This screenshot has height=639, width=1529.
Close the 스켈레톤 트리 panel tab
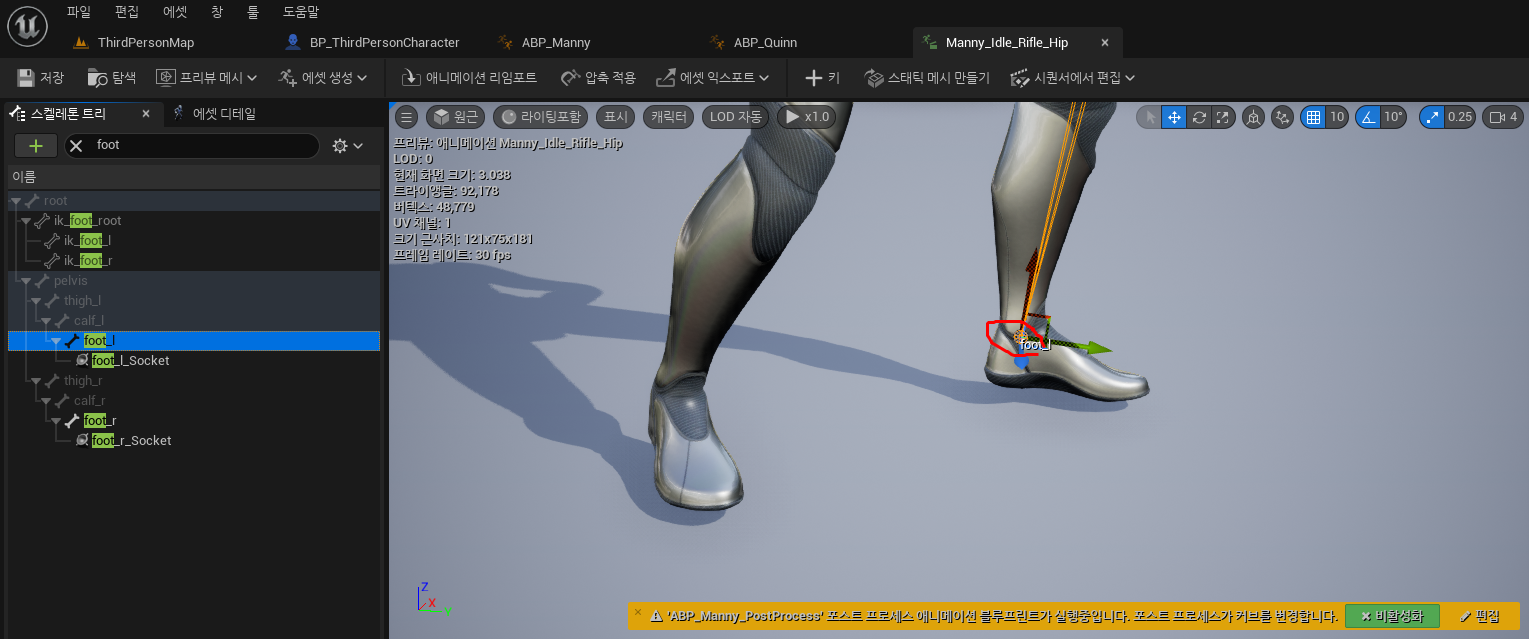(x=145, y=114)
